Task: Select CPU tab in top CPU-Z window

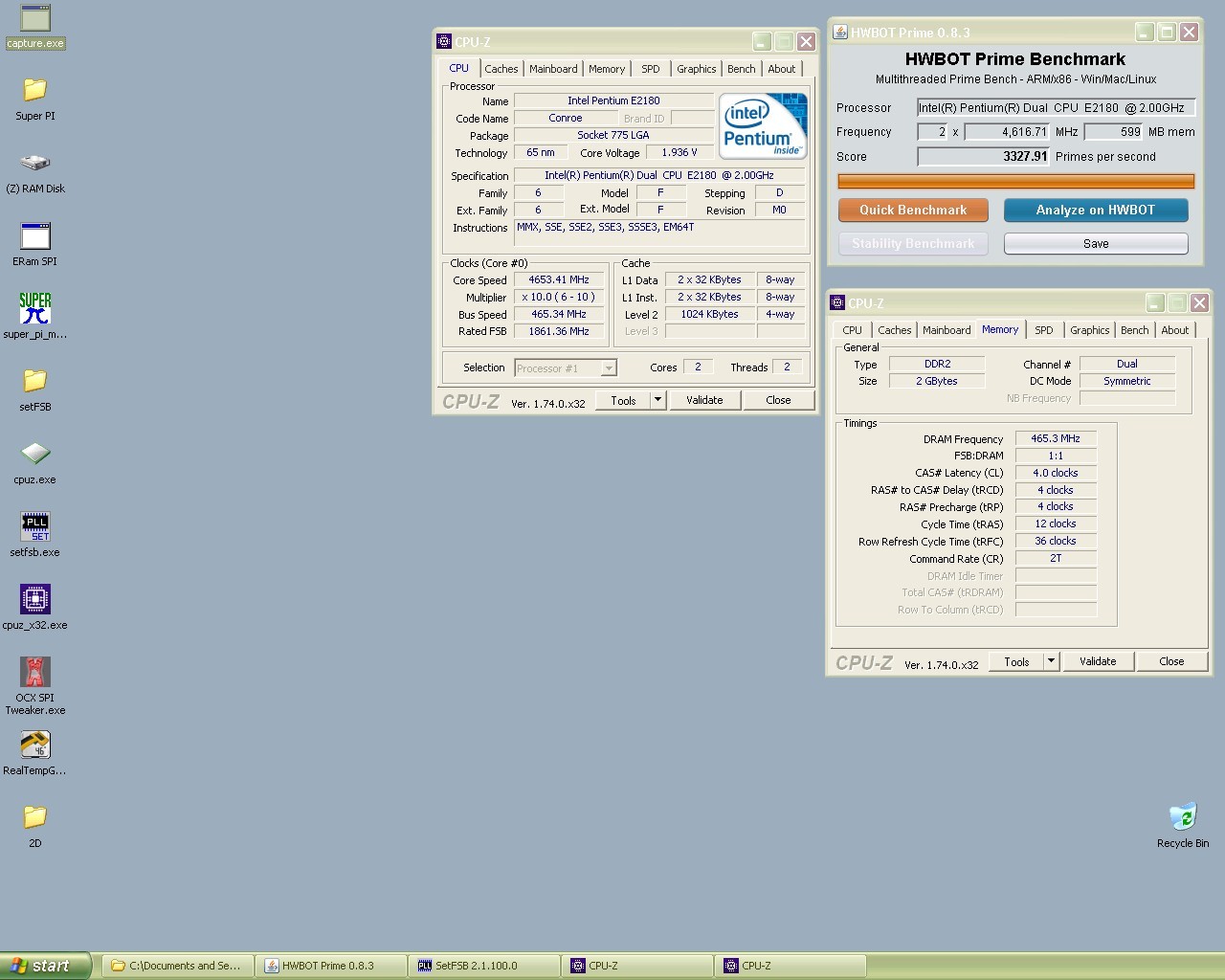Action: click(459, 68)
